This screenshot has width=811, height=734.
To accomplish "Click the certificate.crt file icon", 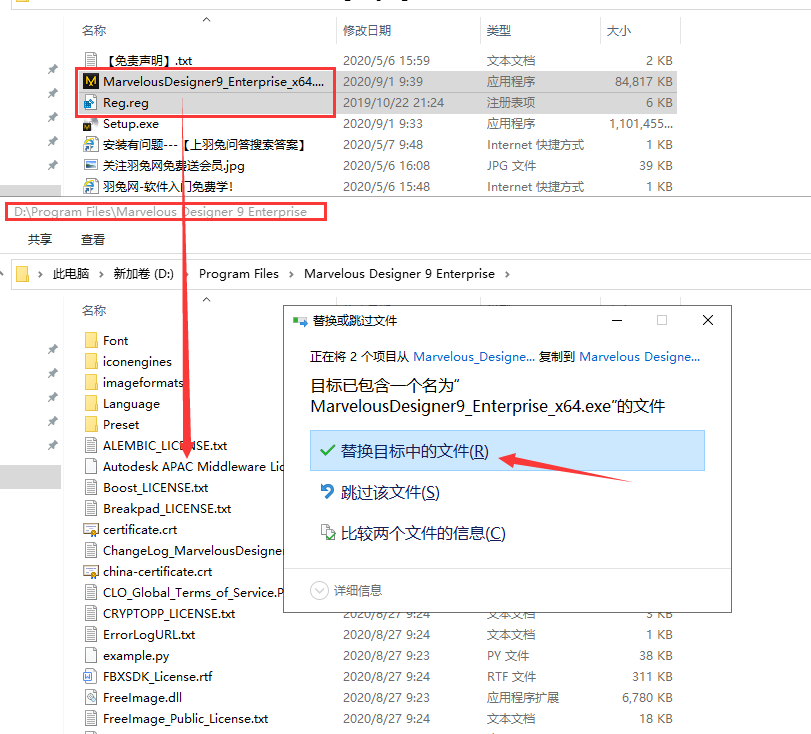I will tap(91, 530).
